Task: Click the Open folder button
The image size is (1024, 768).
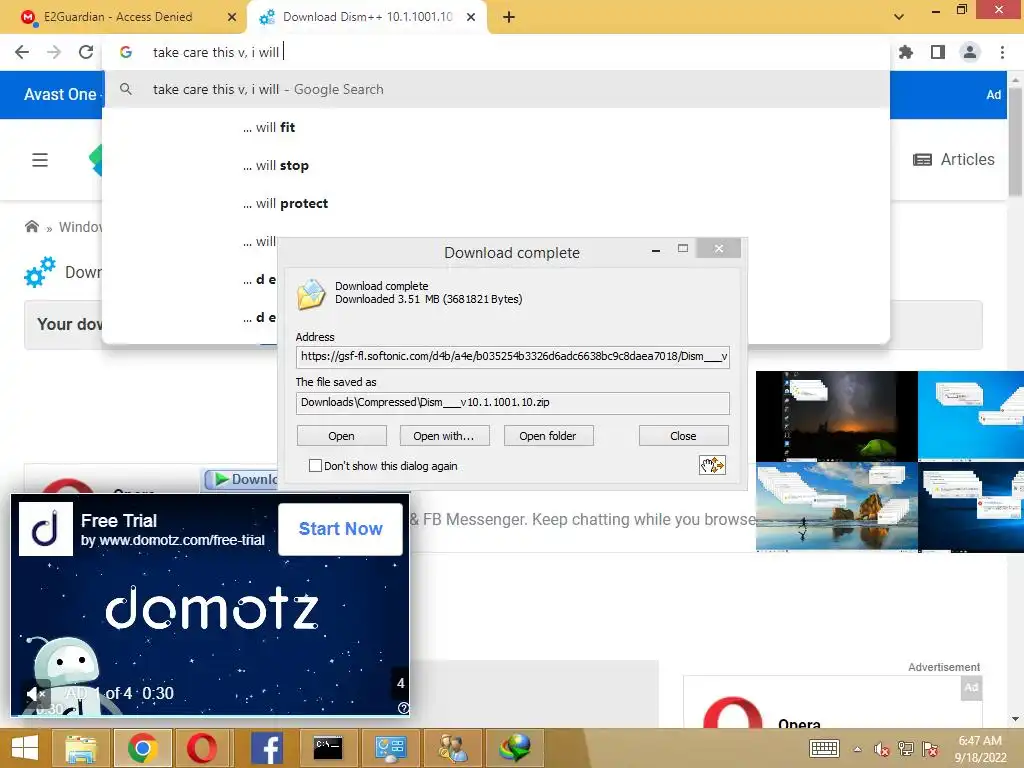Action: click(x=548, y=436)
